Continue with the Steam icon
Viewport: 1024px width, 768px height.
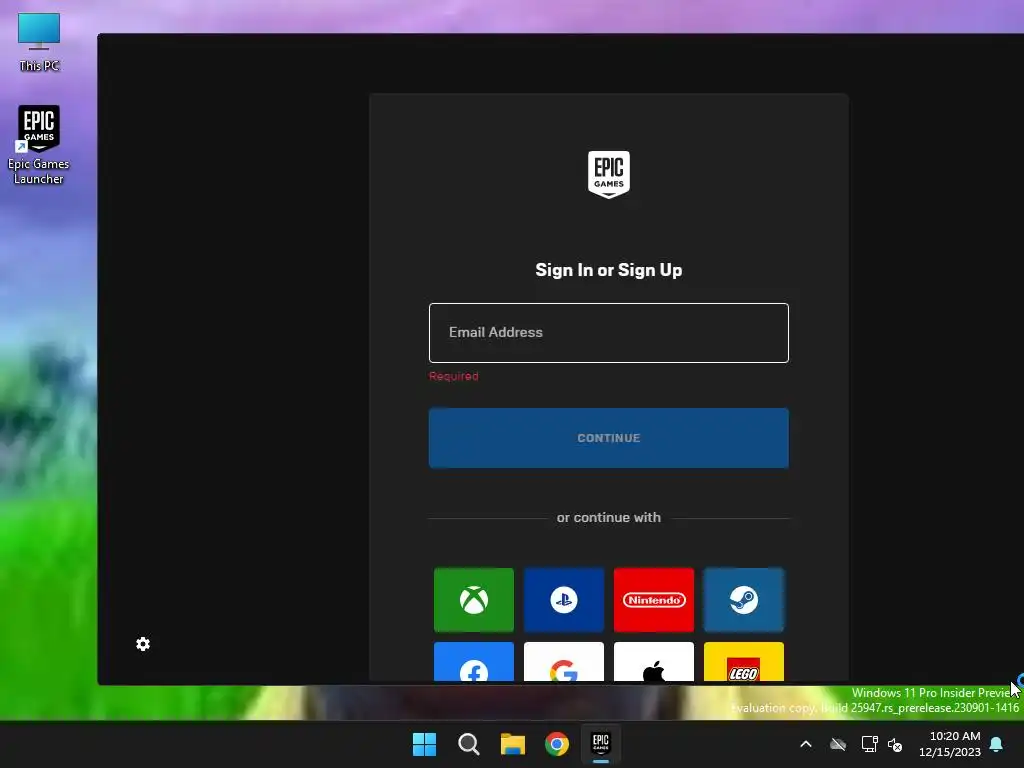[744, 600]
